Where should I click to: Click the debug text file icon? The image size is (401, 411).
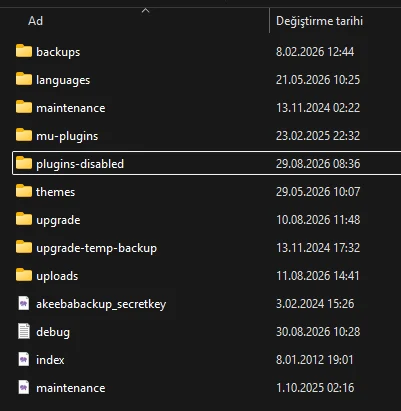[x=24, y=331]
